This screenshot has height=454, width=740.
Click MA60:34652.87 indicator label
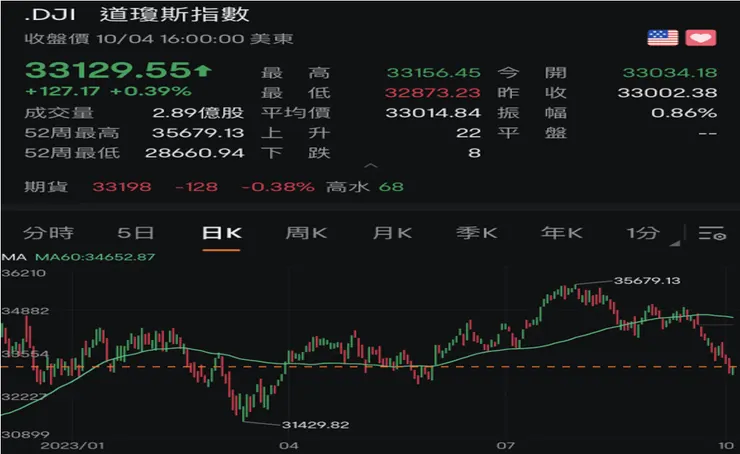95,257
